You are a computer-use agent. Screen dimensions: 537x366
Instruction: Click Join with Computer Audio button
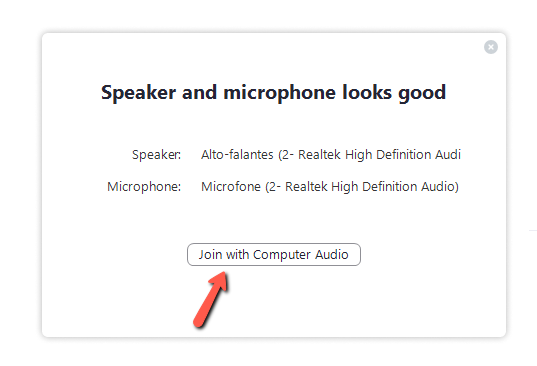coord(274,254)
